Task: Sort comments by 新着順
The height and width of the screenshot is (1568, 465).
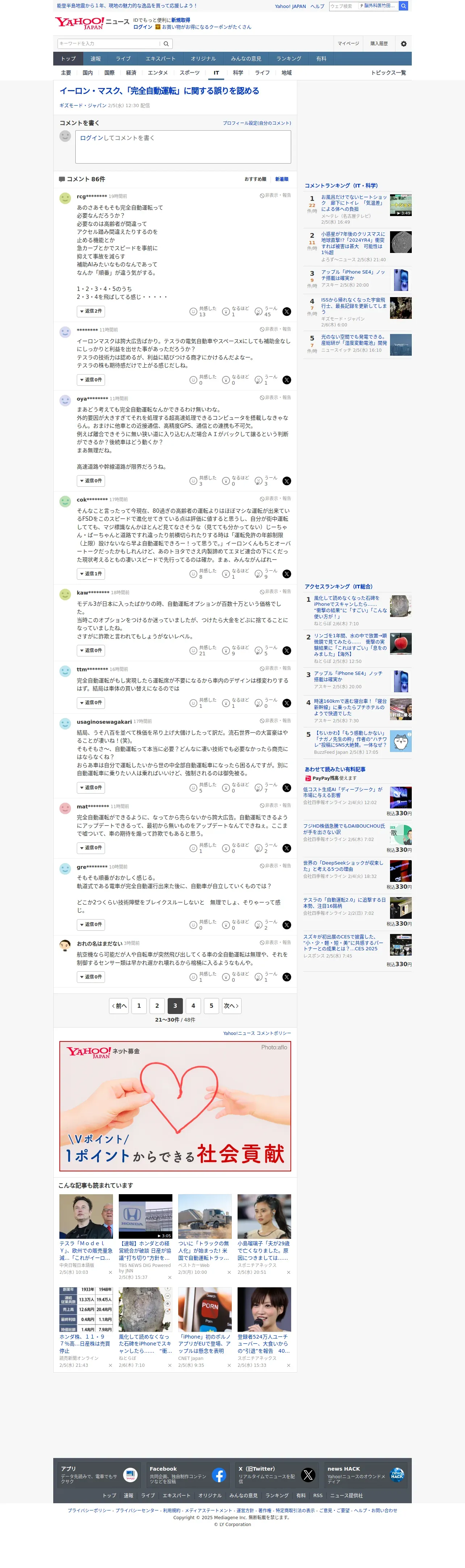Action: tap(281, 179)
